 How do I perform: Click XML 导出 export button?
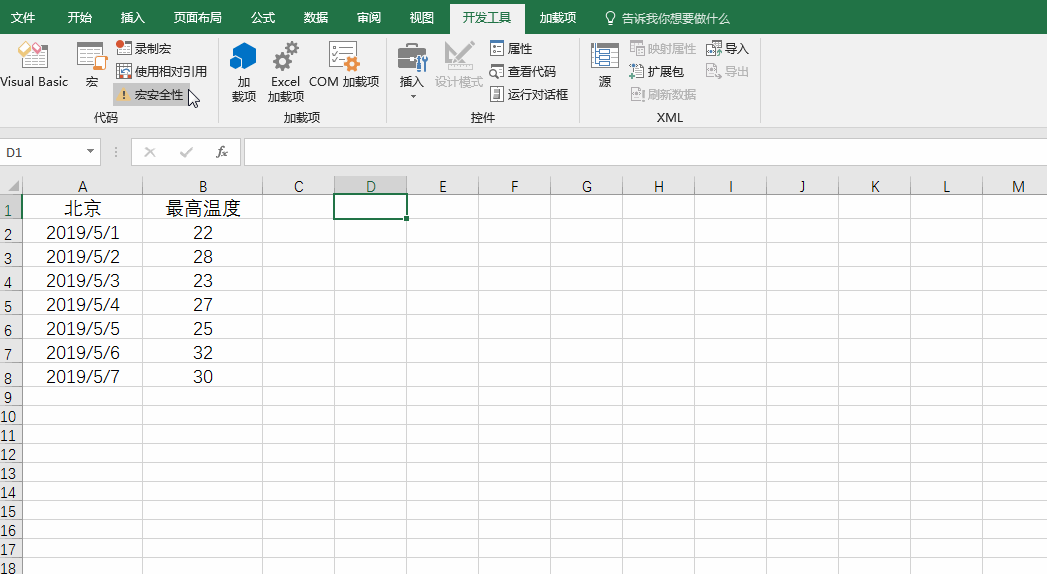[727, 71]
